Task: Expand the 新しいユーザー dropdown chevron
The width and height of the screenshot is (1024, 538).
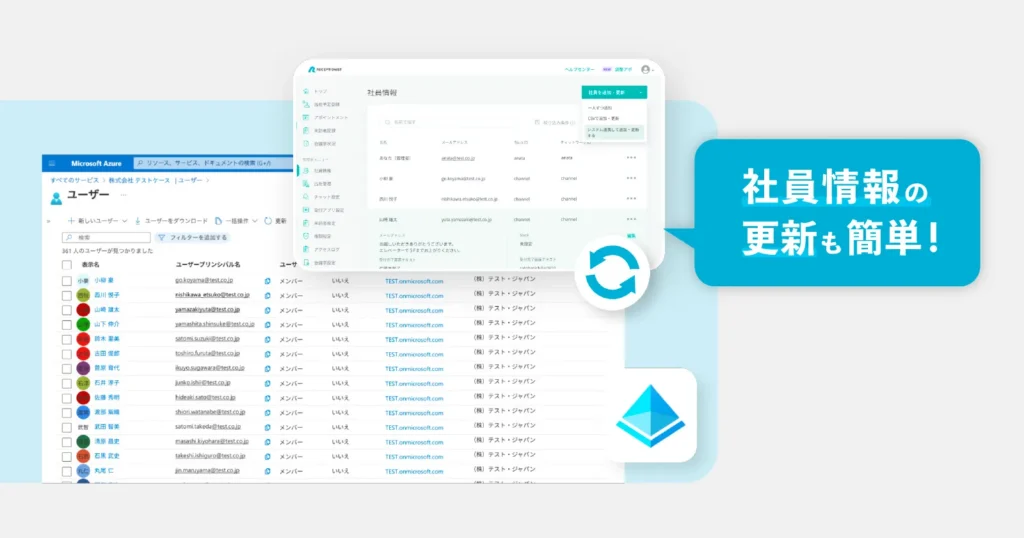Action: (x=125, y=221)
